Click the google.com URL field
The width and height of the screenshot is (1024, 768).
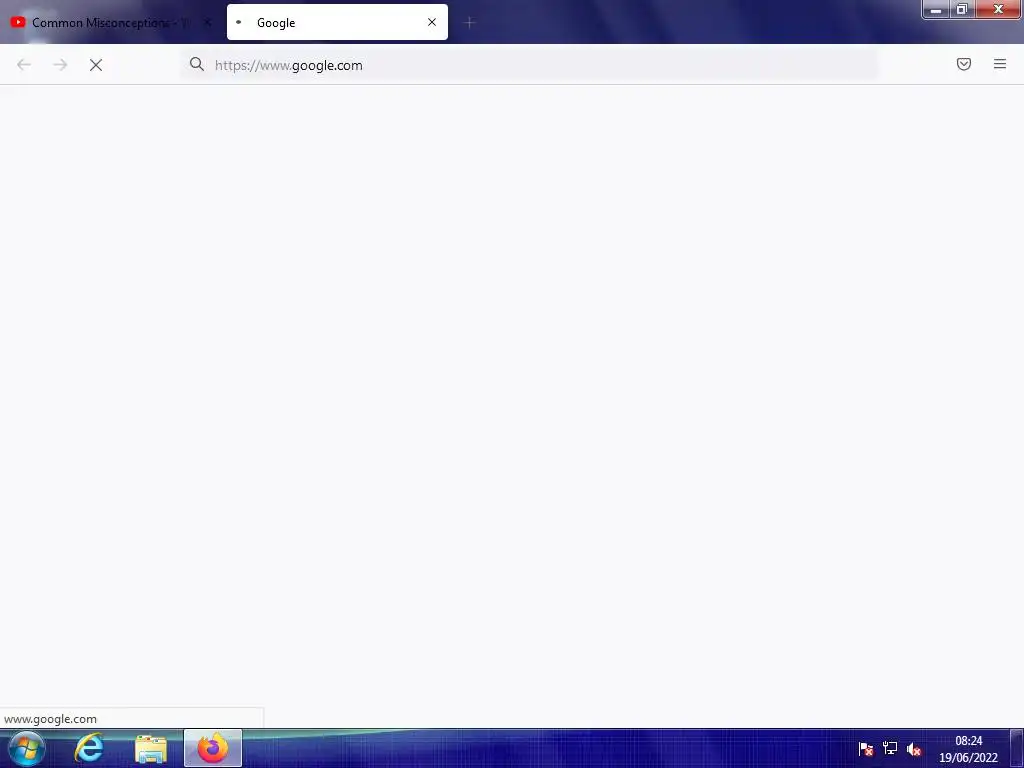[x=530, y=65]
